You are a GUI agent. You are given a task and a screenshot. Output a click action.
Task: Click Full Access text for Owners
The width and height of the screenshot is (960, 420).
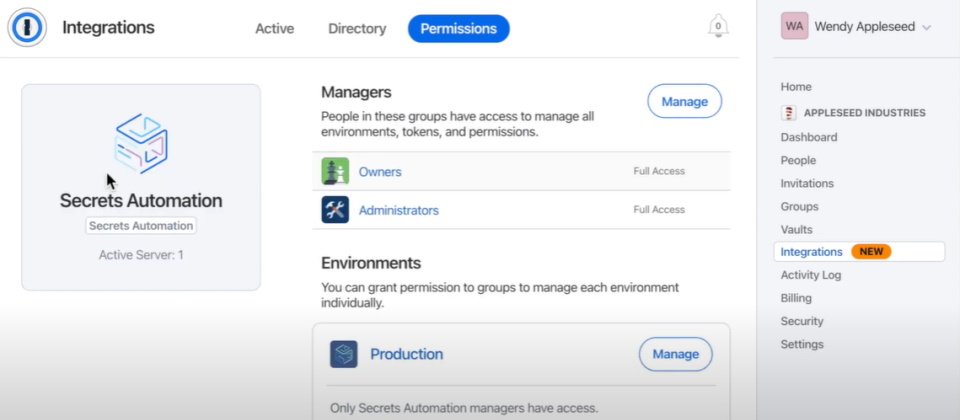tap(659, 171)
